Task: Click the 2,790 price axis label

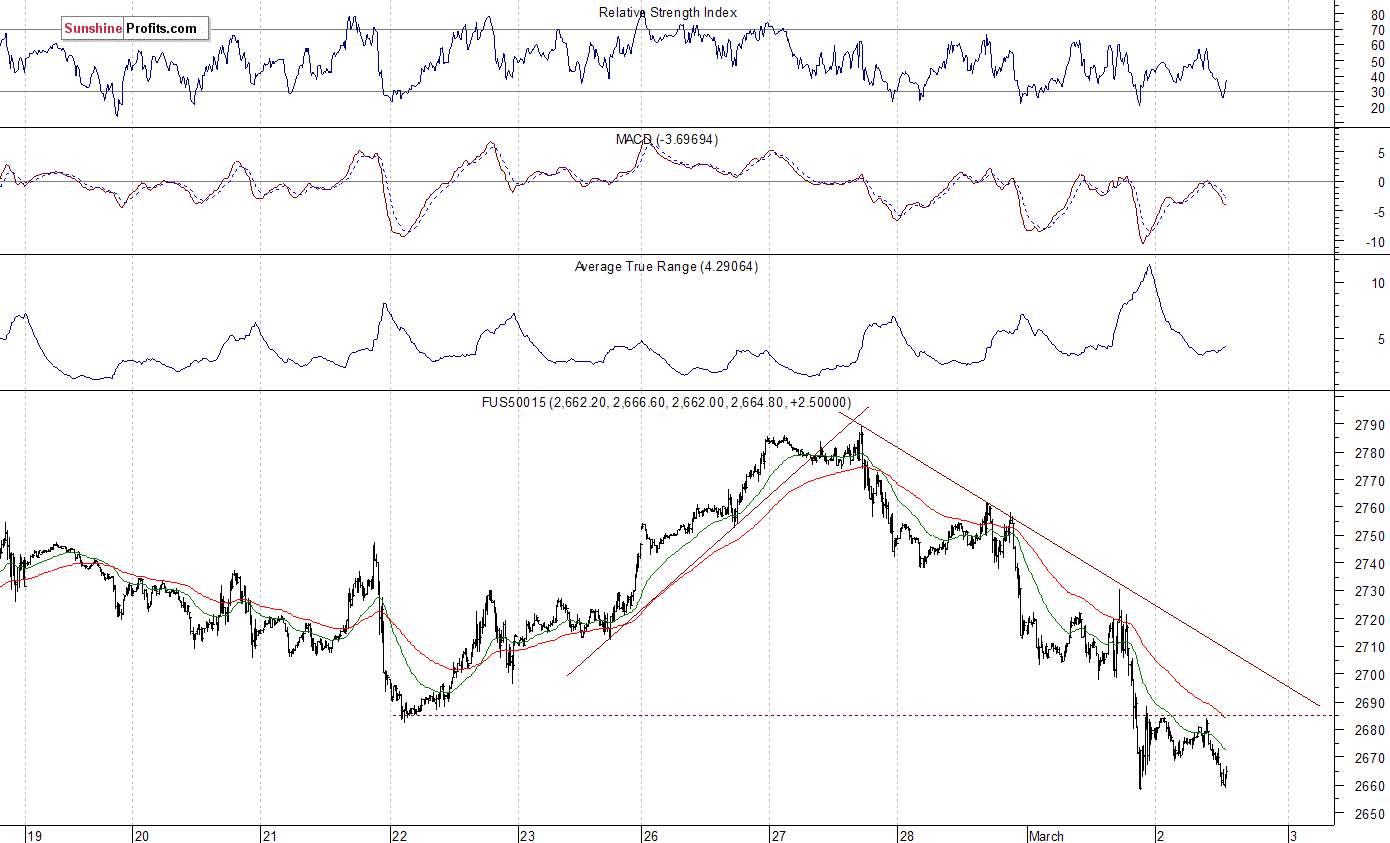Action: pos(1369,425)
